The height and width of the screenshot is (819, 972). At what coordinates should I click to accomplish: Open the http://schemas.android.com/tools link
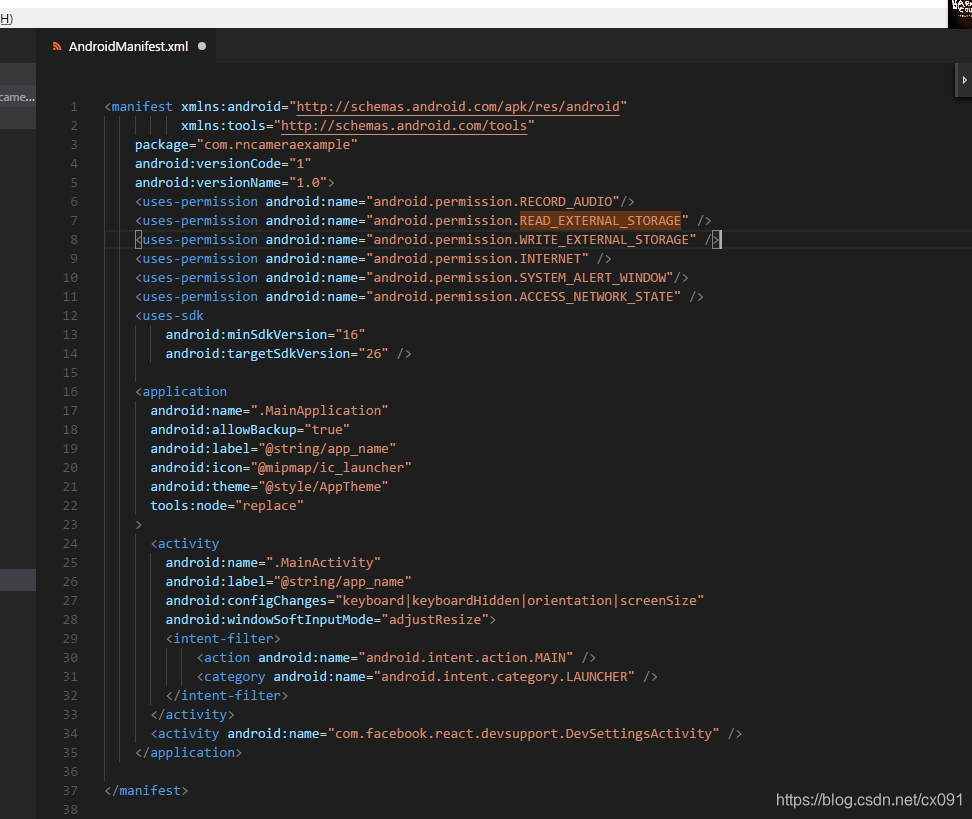tap(404, 126)
